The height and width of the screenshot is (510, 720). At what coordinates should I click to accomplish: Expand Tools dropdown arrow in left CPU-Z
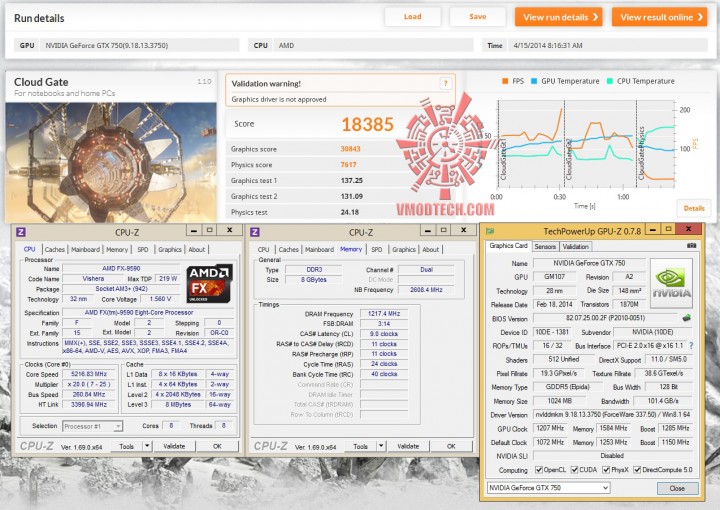[147, 446]
